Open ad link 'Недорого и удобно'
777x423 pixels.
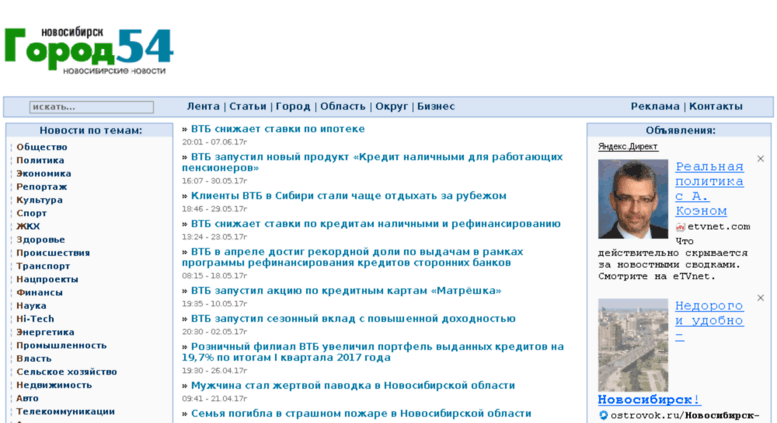coord(709,320)
